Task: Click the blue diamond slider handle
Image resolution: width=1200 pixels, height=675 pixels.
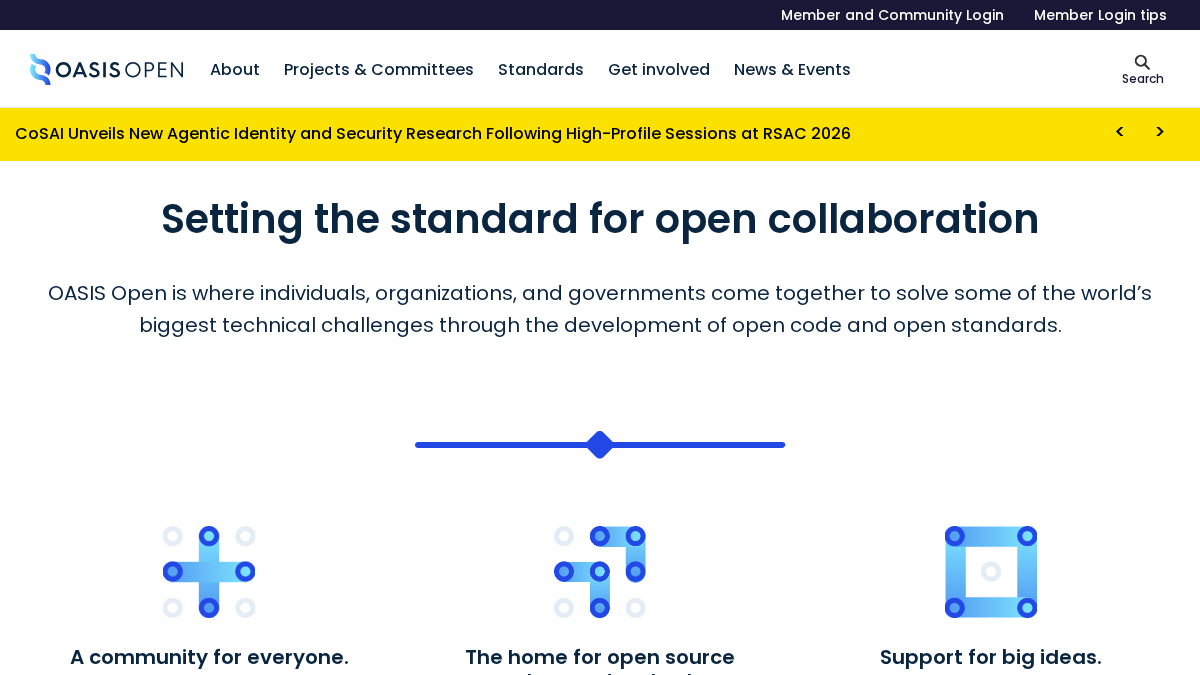Action: pyautogui.click(x=600, y=445)
